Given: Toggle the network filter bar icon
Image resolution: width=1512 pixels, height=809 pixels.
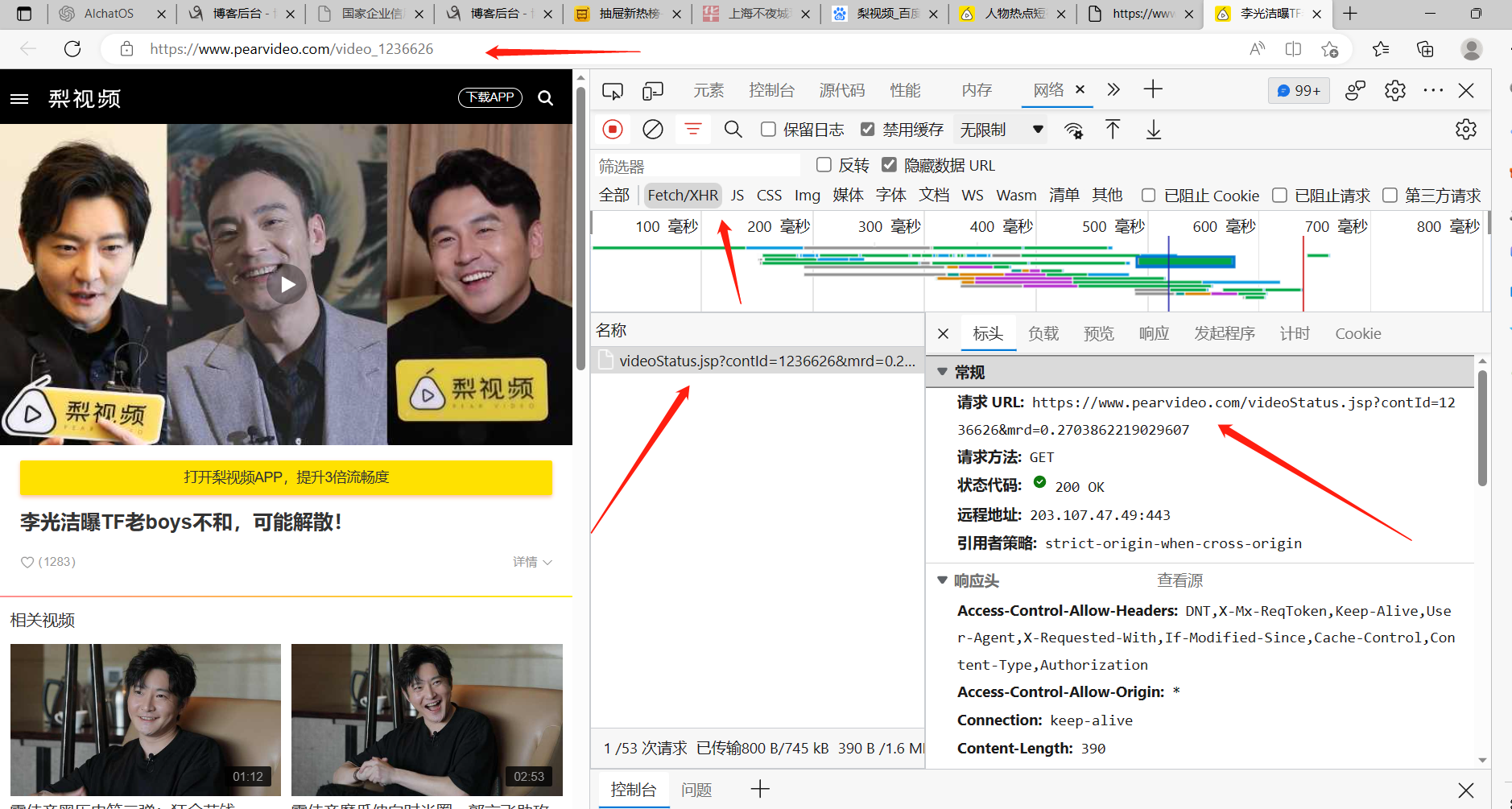Looking at the screenshot, I should tap(692, 129).
